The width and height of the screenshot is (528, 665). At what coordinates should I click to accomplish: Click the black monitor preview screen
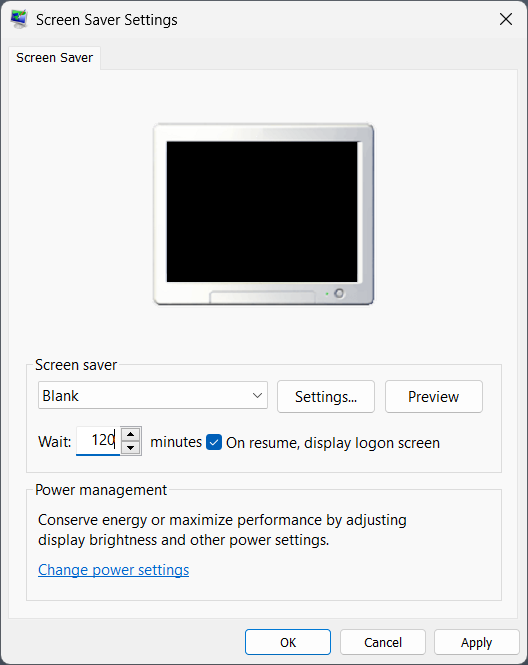262,212
